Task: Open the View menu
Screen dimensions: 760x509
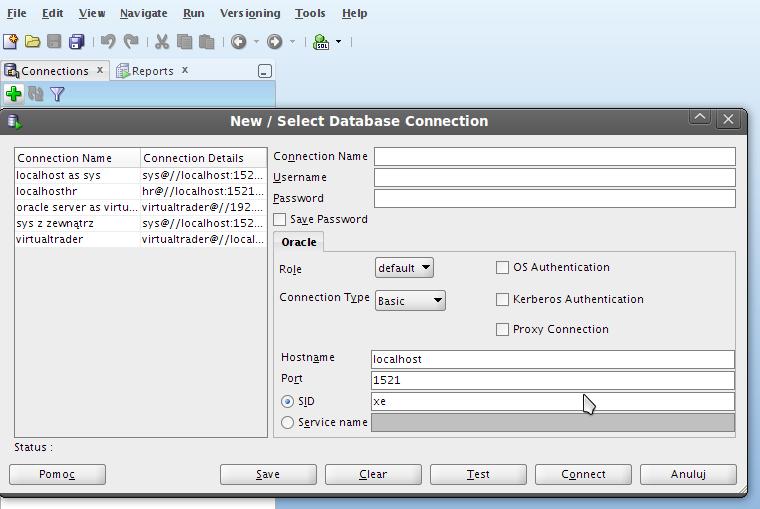Action: coord(92,13)
